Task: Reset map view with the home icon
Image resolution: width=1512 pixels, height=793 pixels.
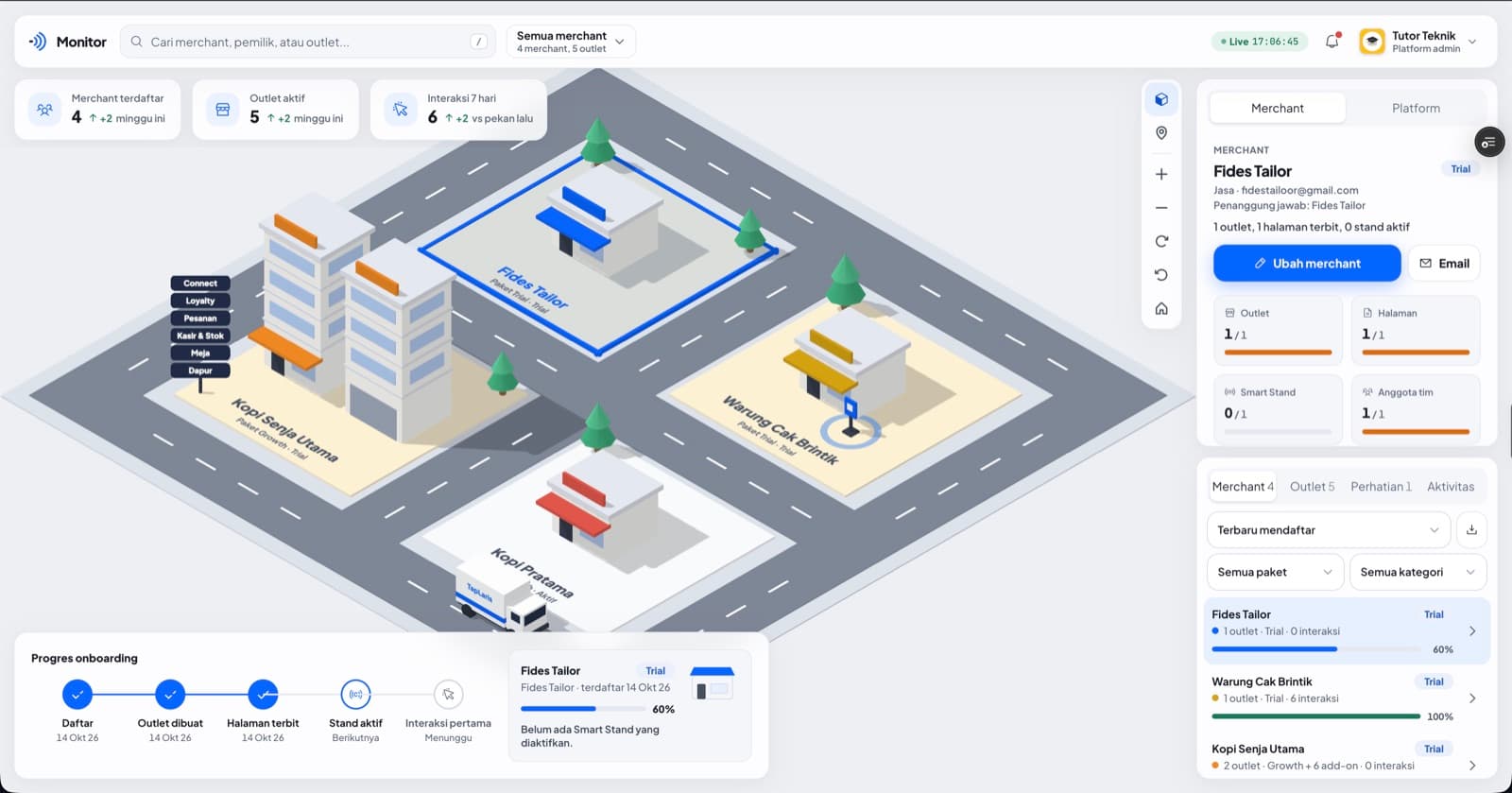Action: pyautogui.click(x=1161, y=309)
